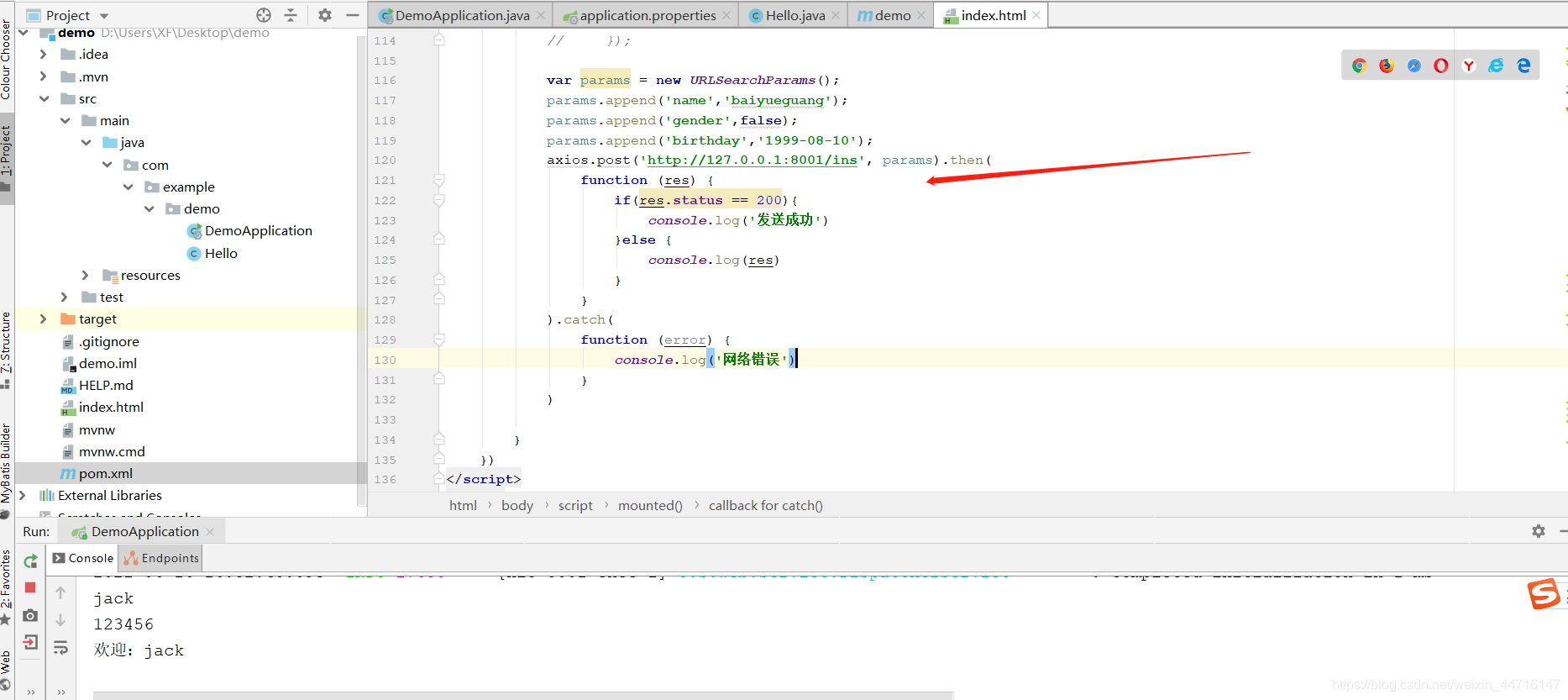
Task: Expand the test folder
Action: pyautogui.click(x=64, y=297)
